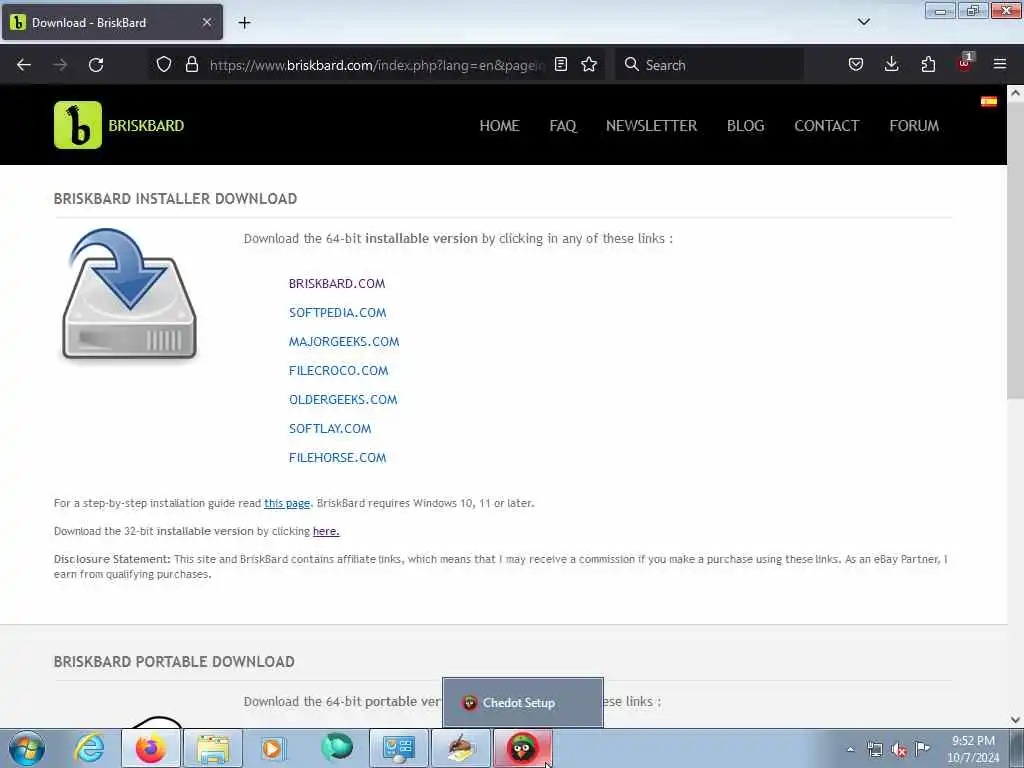Screen dimensions: 1024x768
Task: Open the pen and paper taskbar icon
Action: point(460,748)
